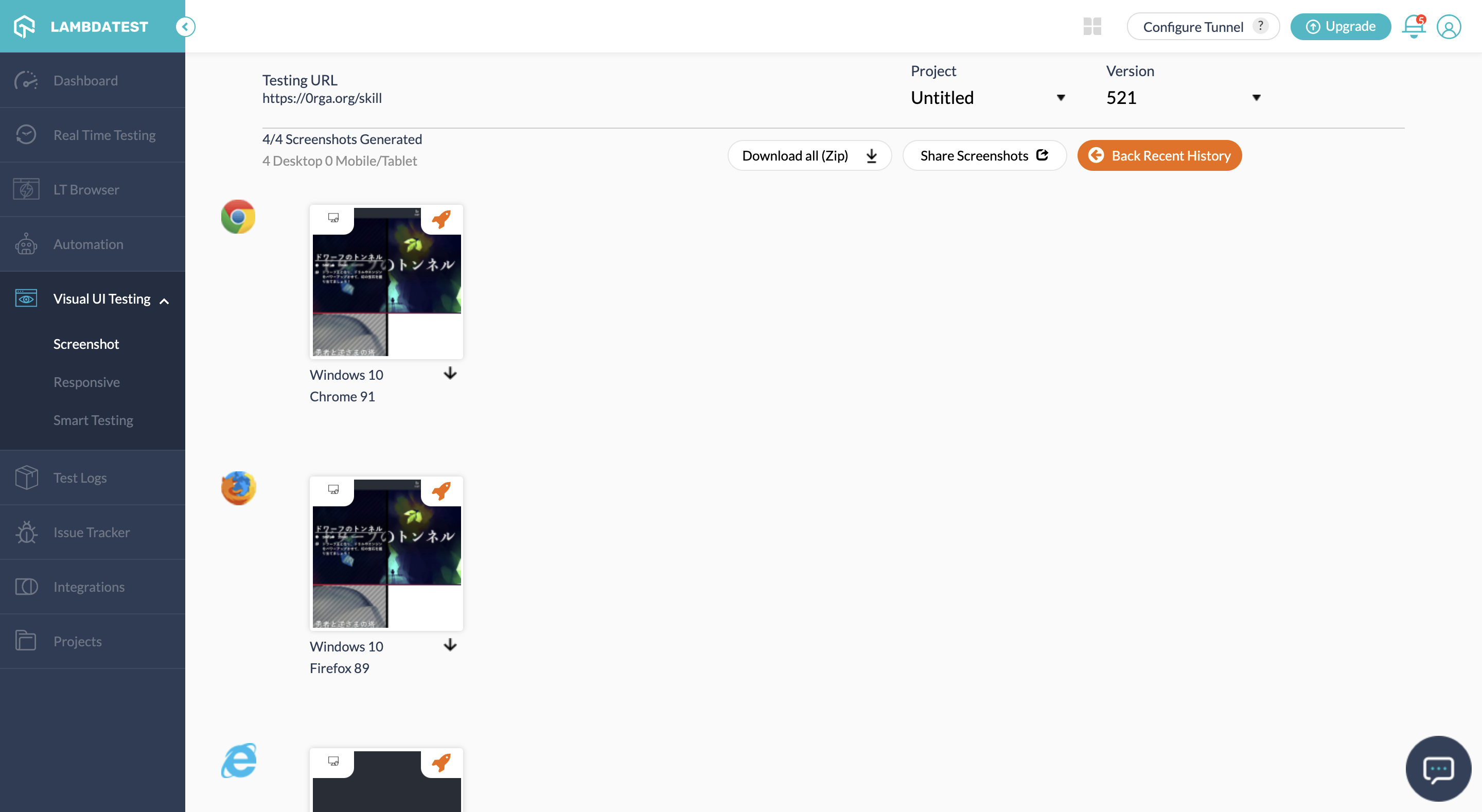1482x812 pixels.
Task: Download the Firefox 89 screenshot via arrow
Action: pos(450,645)
